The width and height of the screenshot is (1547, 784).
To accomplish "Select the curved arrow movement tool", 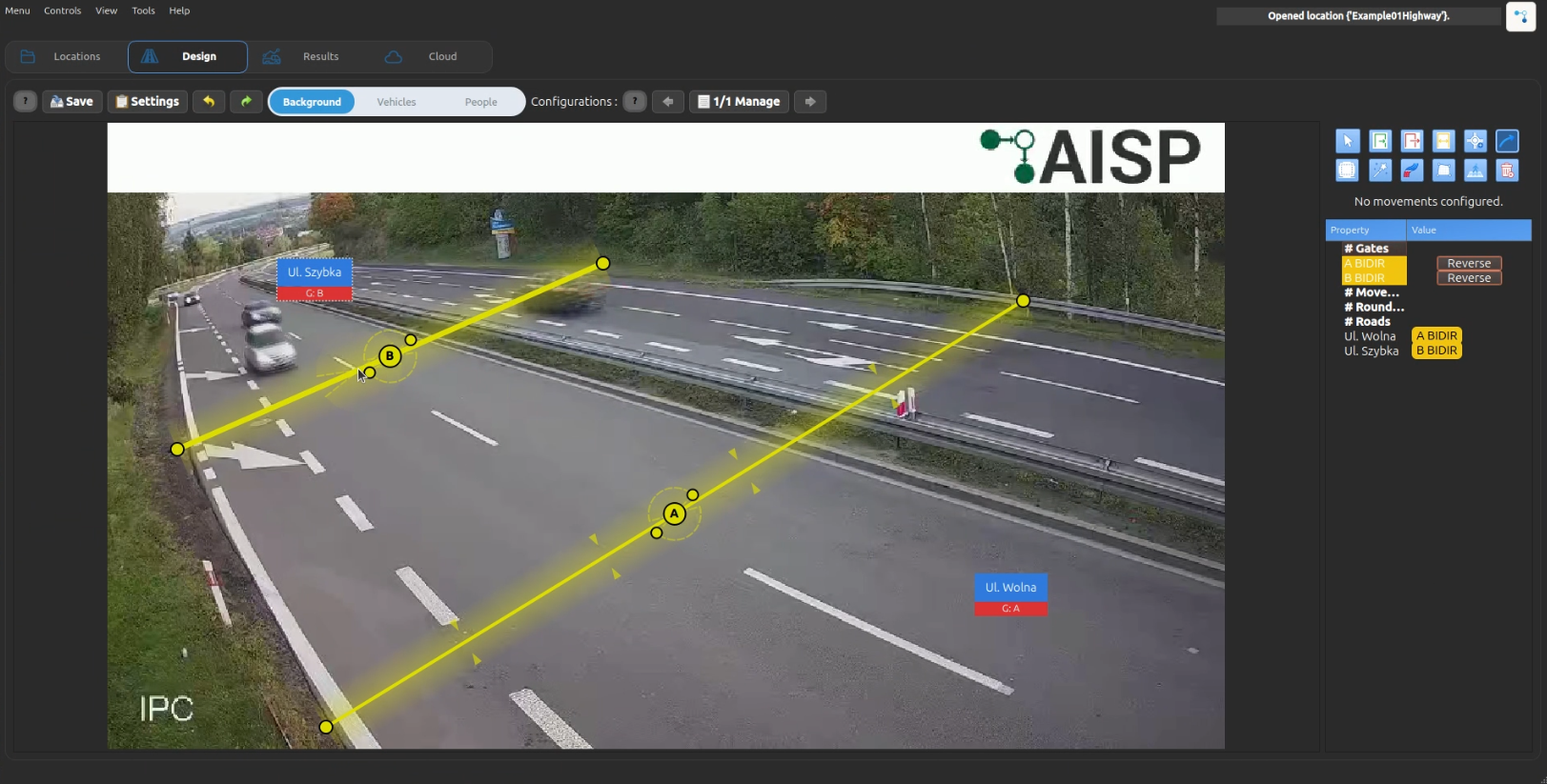I will [x=1507, y=141].
